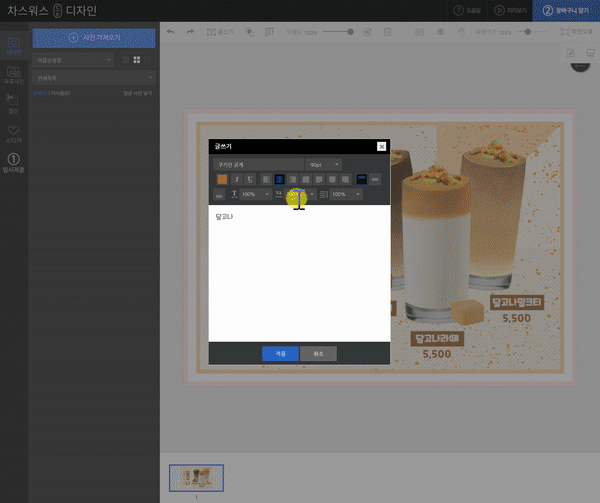This screenshot has height=503, width=600.
Task: Open the character width 100% dropdown
Action: click(256, 194)
